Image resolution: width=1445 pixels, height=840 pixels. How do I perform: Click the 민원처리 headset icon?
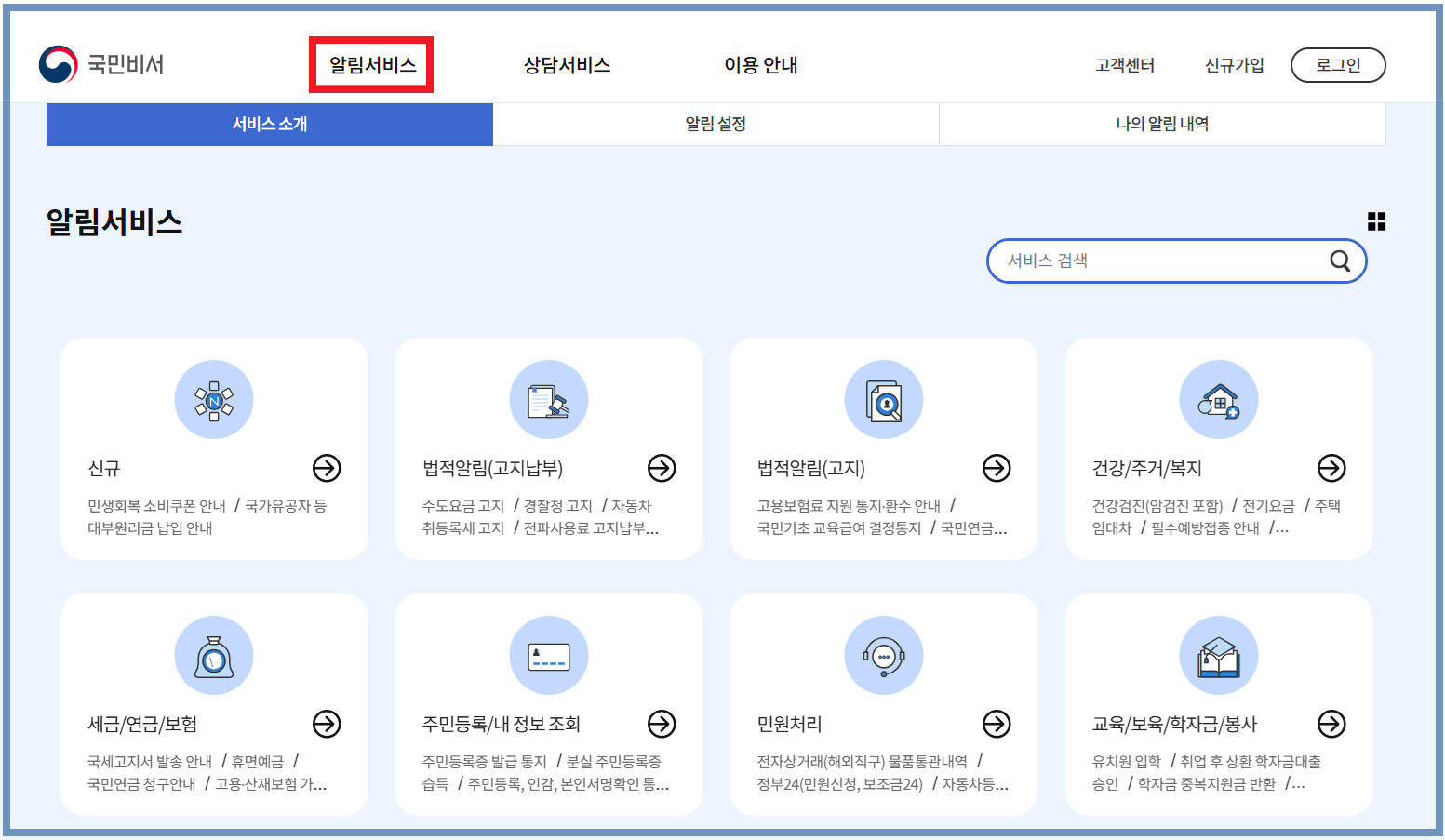pos(883,655)
